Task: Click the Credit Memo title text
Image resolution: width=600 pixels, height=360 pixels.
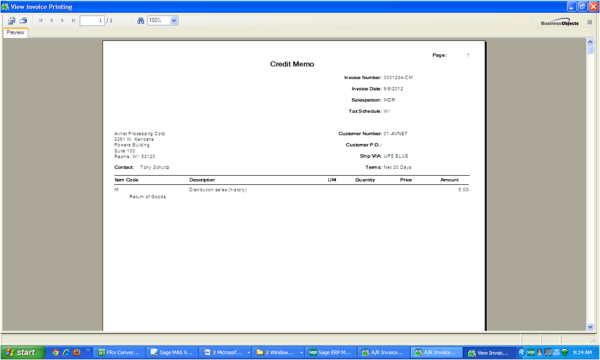Action: click(x=292, y=64)
